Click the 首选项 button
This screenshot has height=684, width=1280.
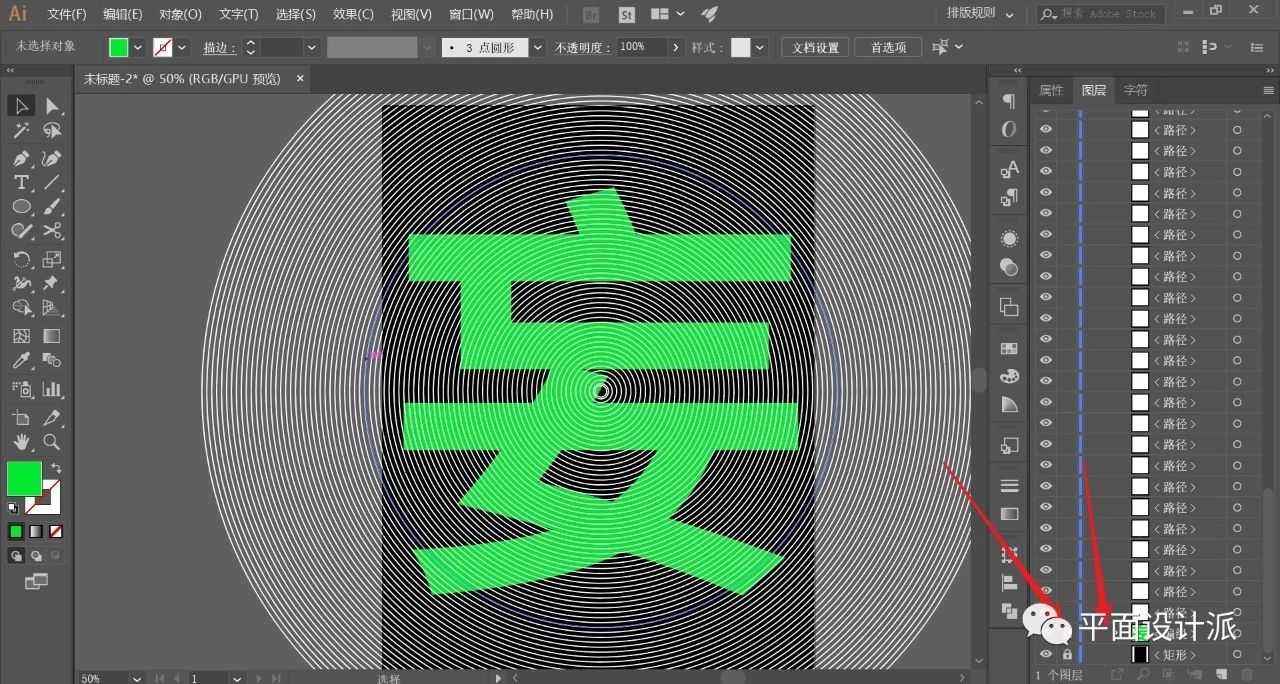888,47
